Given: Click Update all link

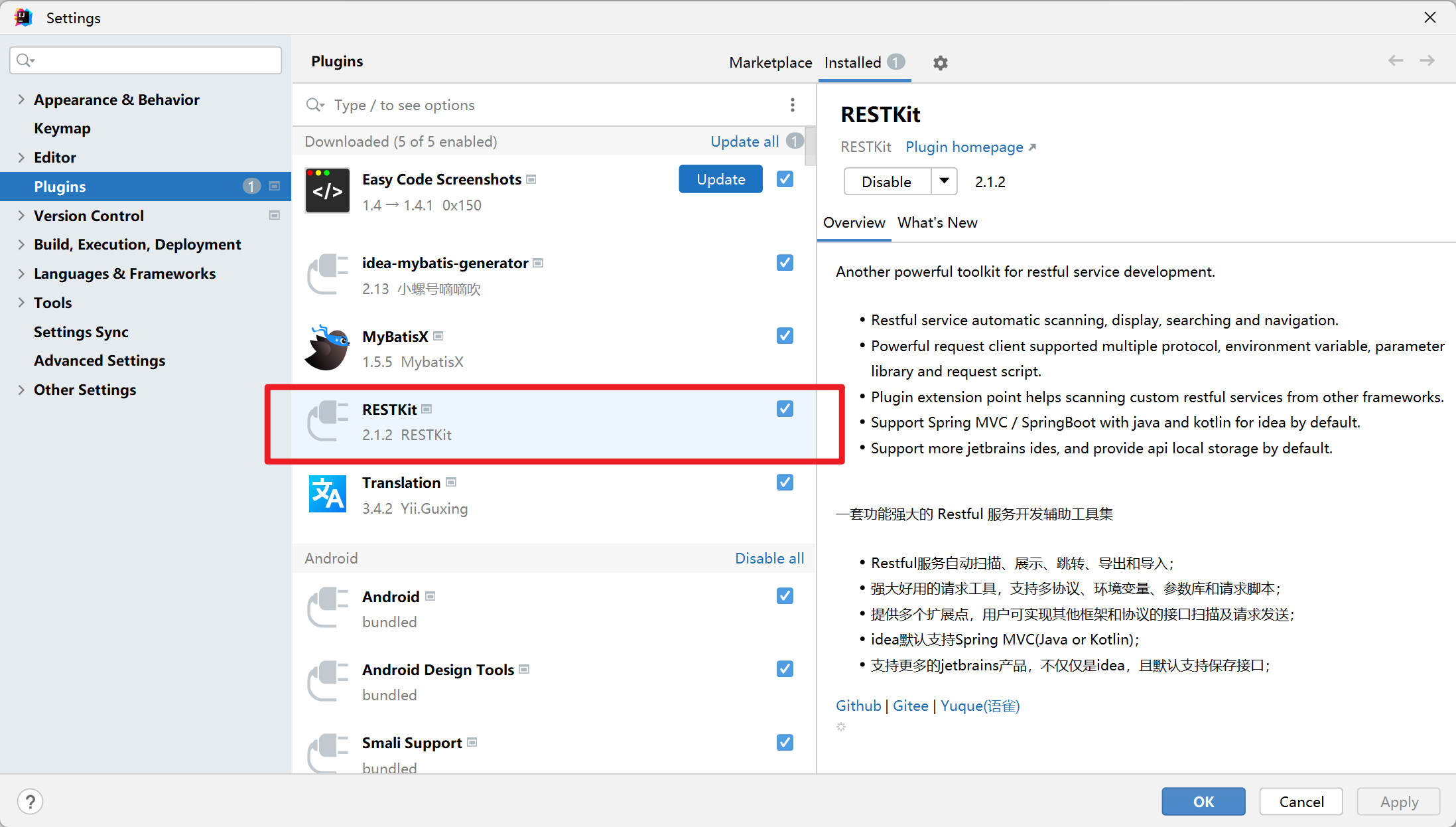Looking at the screenshot, I should 744,141.
